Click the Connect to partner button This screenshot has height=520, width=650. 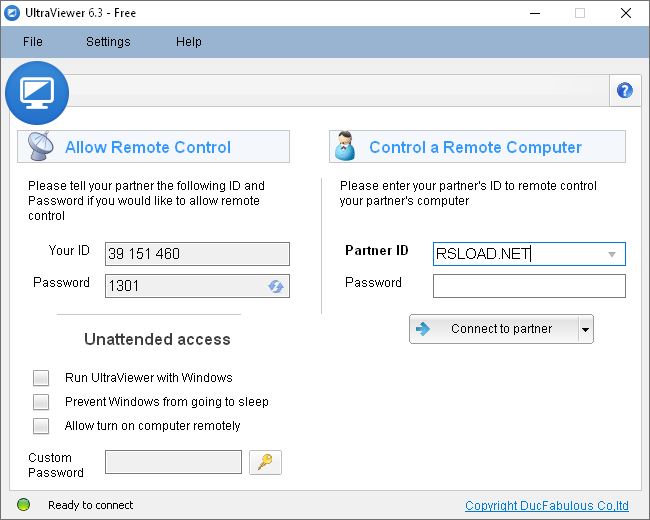pos(493,329)
